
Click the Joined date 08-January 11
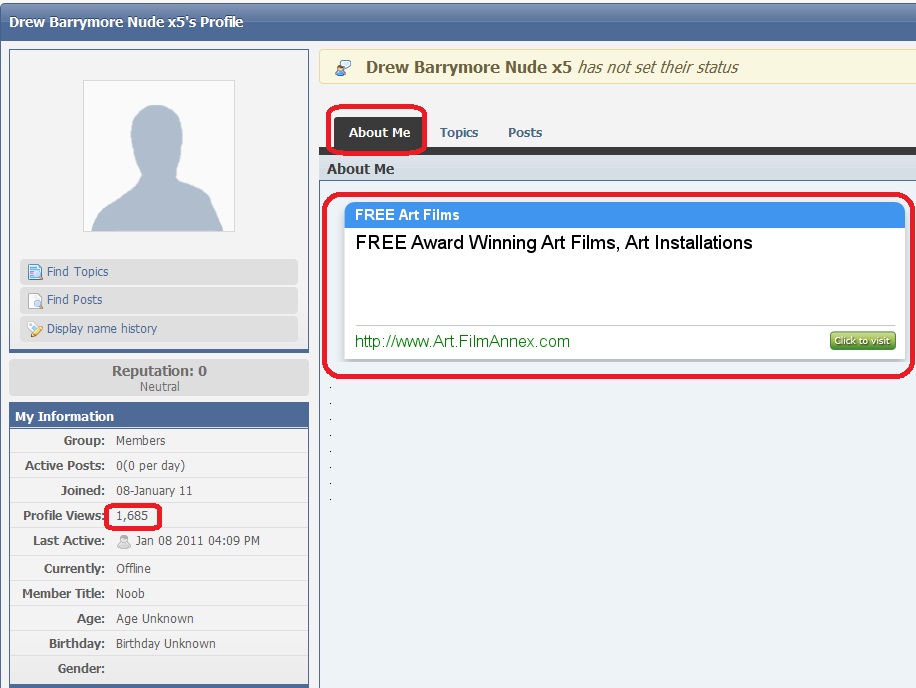point(154,491)
